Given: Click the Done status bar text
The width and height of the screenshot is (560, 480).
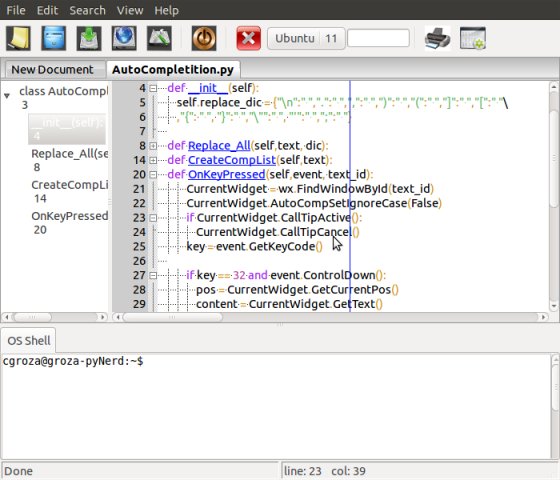Looking at the screenshot, I should click(x=18, y=471).
